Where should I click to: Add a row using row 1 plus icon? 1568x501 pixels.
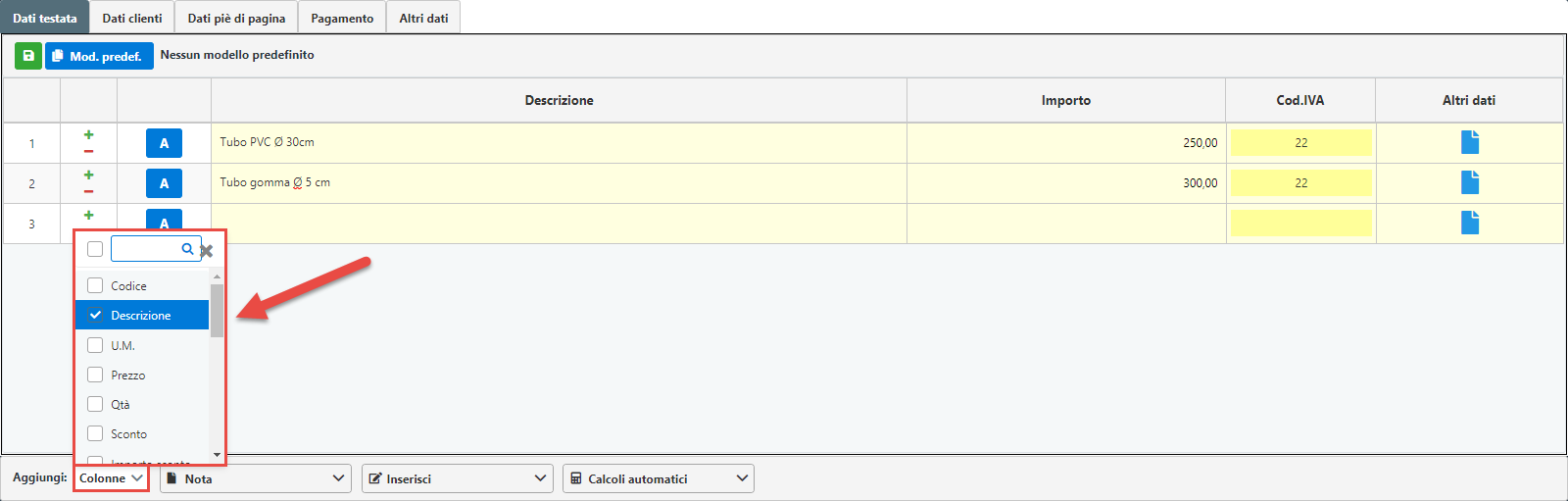click(x=89, y=134)
